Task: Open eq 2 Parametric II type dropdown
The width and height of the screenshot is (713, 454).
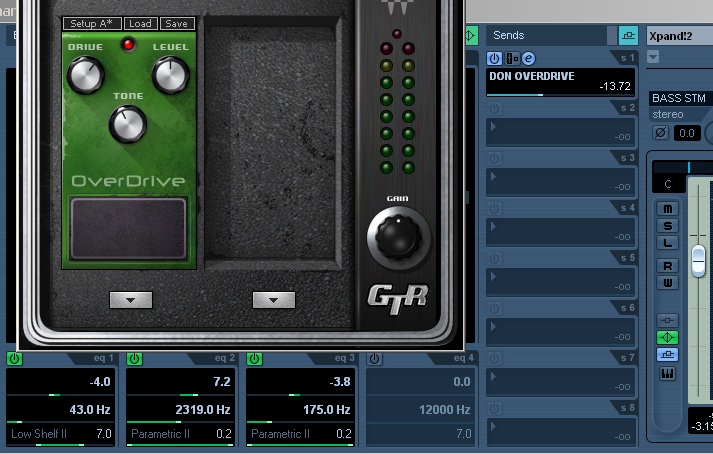Action: tap(160, 434)
